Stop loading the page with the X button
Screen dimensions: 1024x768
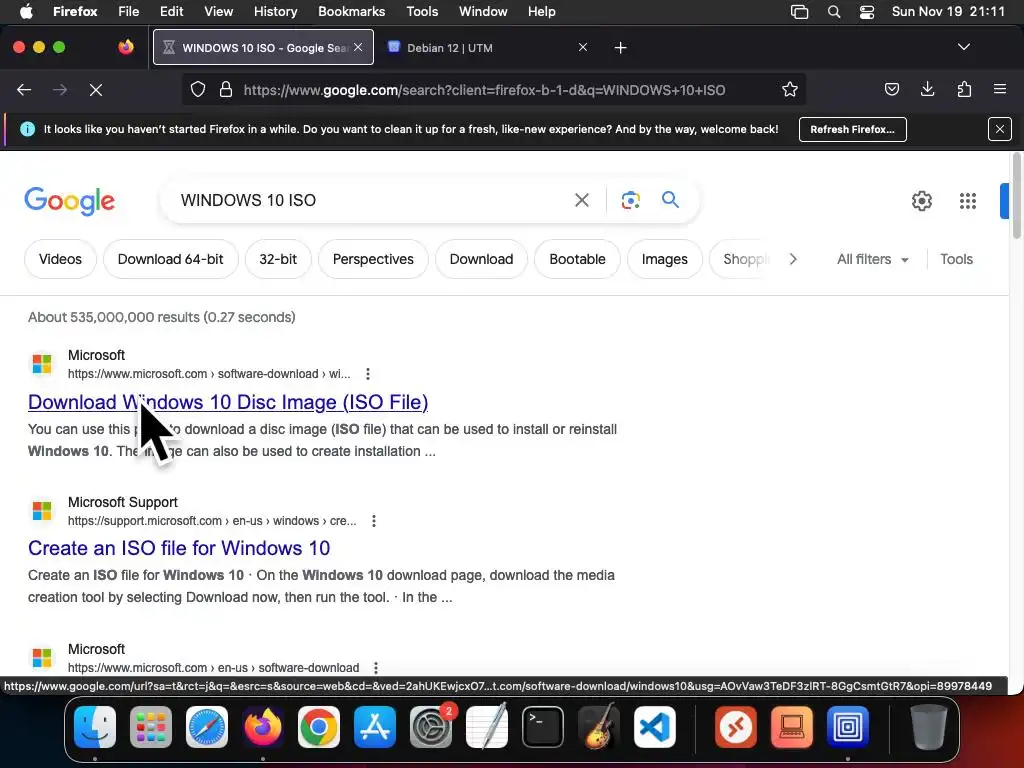tap(96, 90)
